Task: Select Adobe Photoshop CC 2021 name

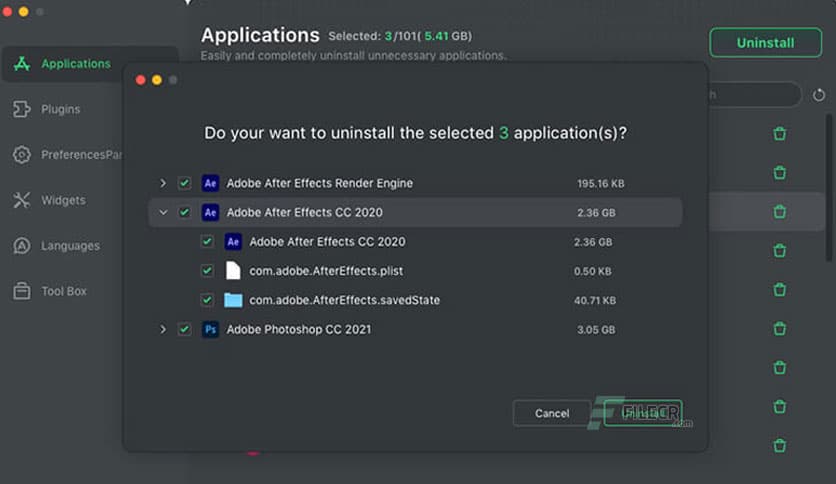Action: point(299,329)
